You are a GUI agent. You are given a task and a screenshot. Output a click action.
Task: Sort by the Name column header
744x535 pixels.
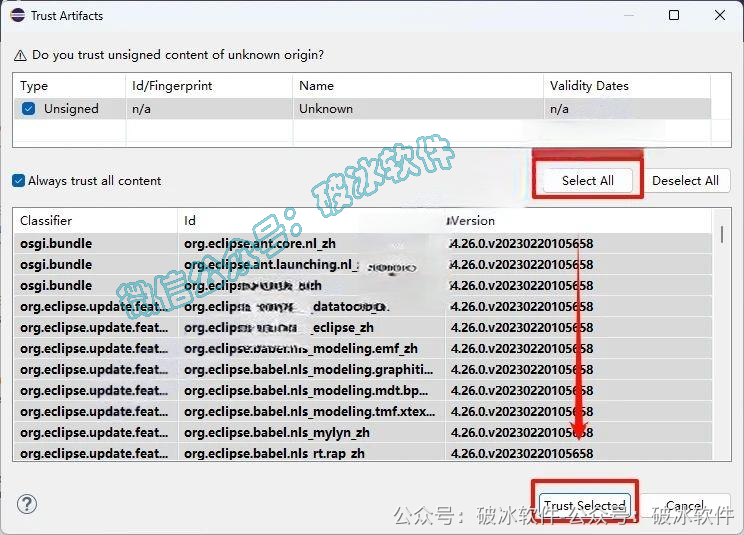[418, 86]
